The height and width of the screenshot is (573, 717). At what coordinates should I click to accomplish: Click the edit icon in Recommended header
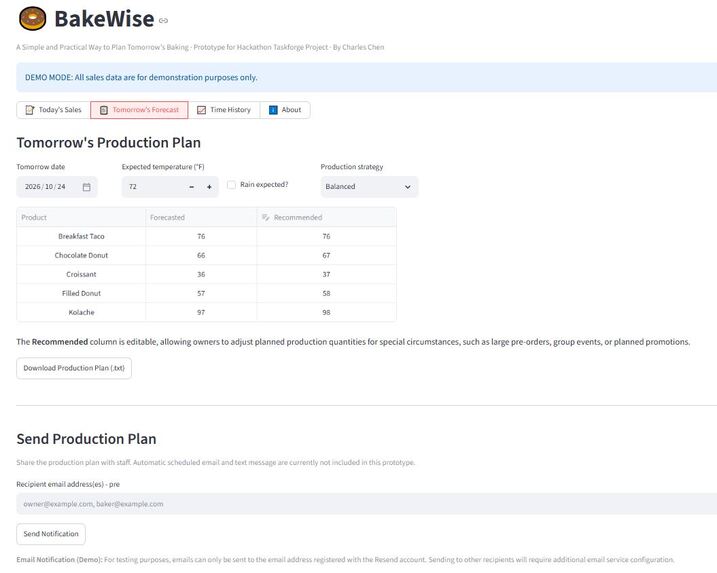[x=265, y=217]
